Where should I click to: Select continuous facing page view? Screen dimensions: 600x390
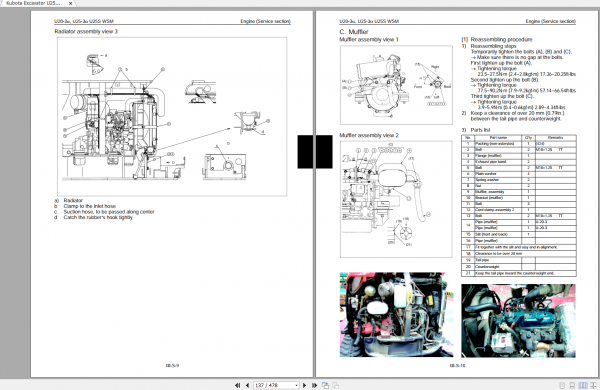pyautogui.click(x=592, y=385)
